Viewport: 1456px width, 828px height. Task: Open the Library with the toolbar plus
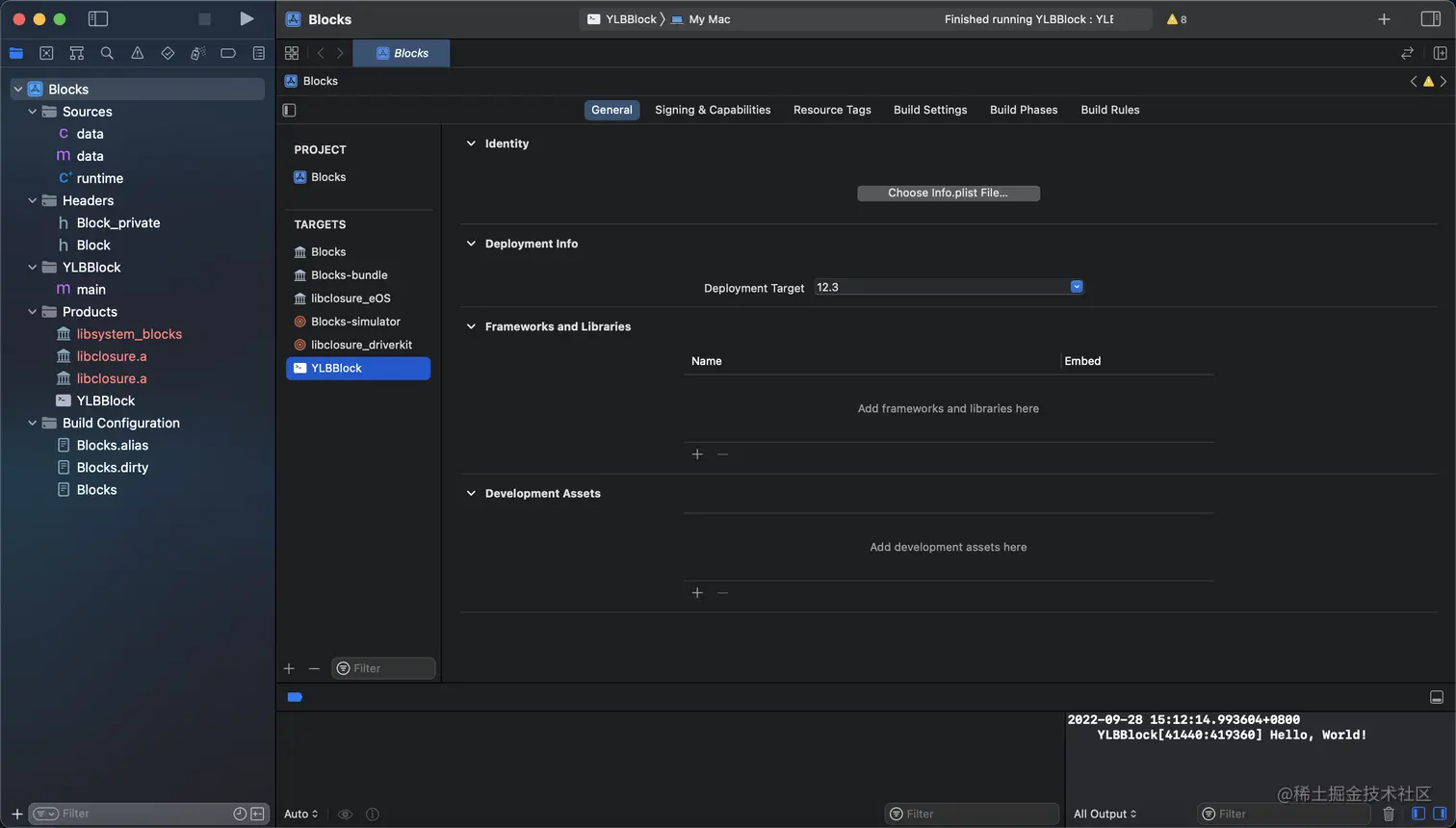[1384, 19]
